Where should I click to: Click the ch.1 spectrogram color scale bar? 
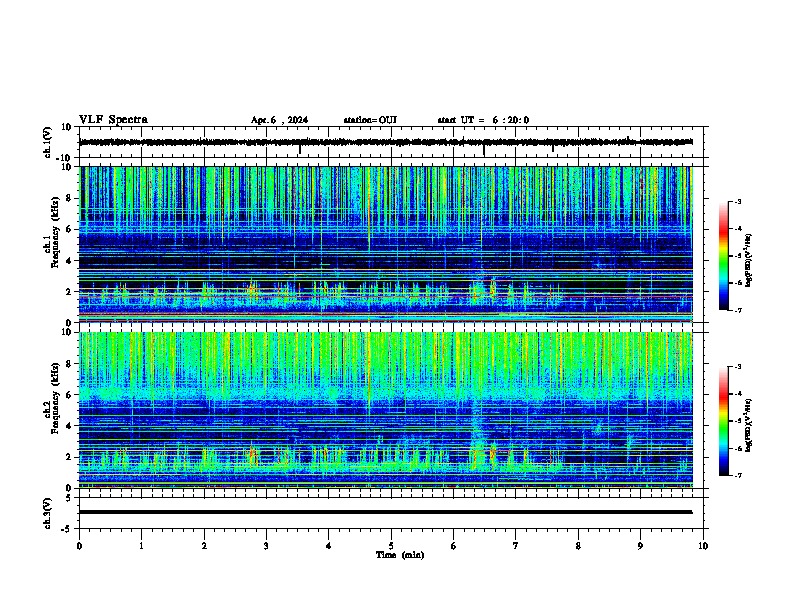point(724,256)
